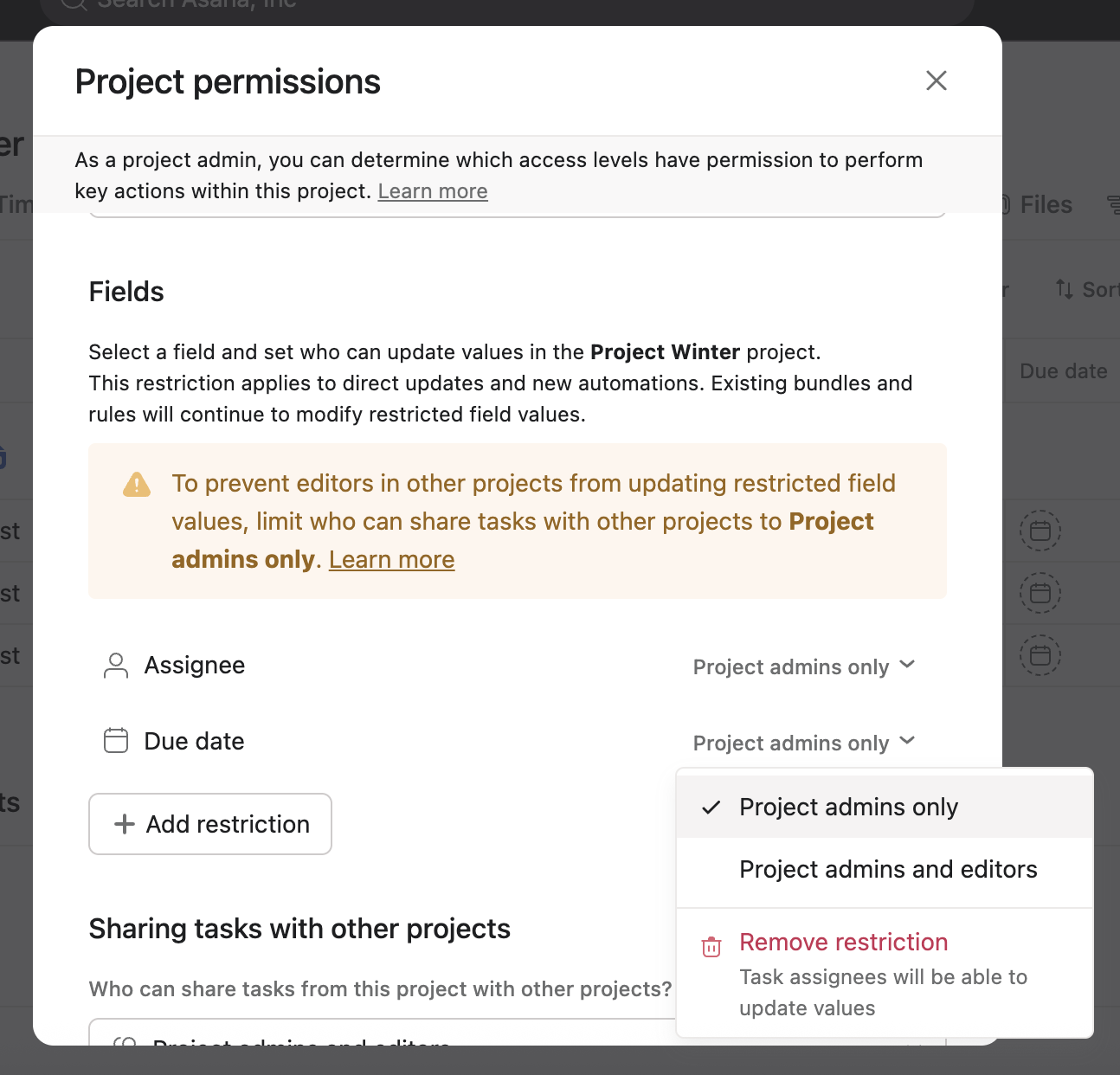Select Remove restriction menu item

tap(843, 943)
